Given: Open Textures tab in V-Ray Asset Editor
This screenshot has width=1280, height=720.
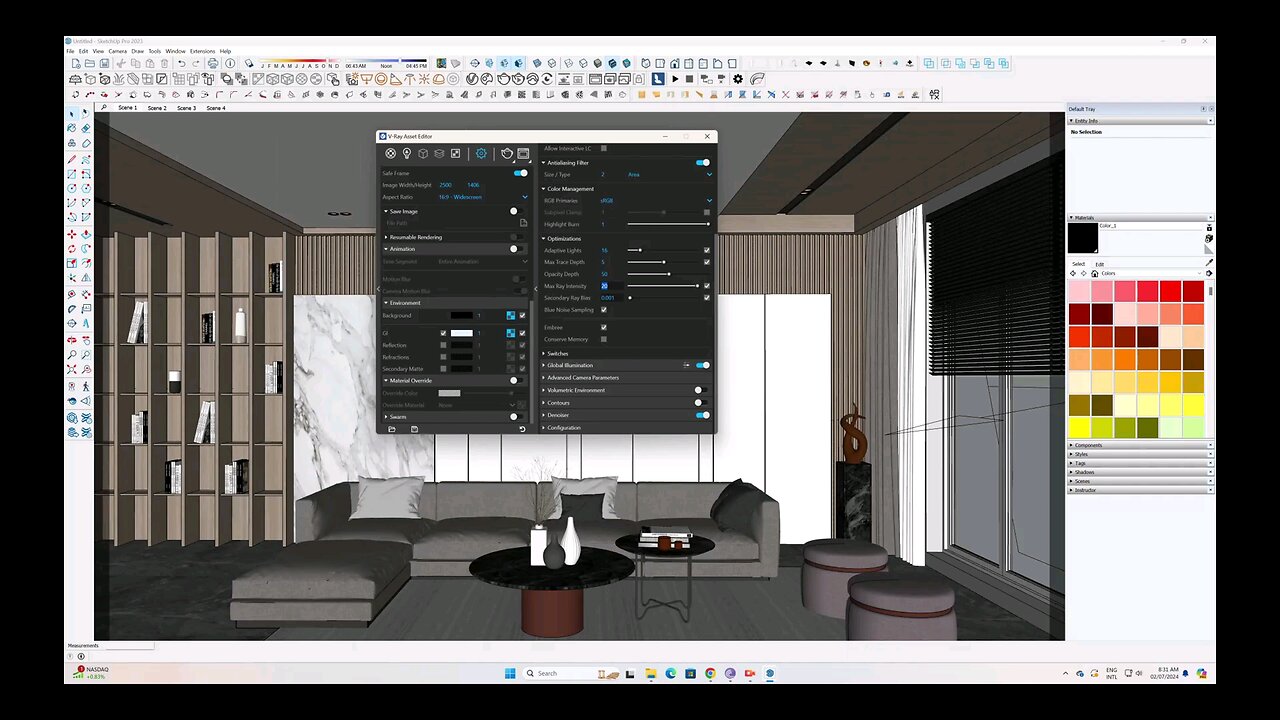Looking at the screenshot, I should point(455,153).
